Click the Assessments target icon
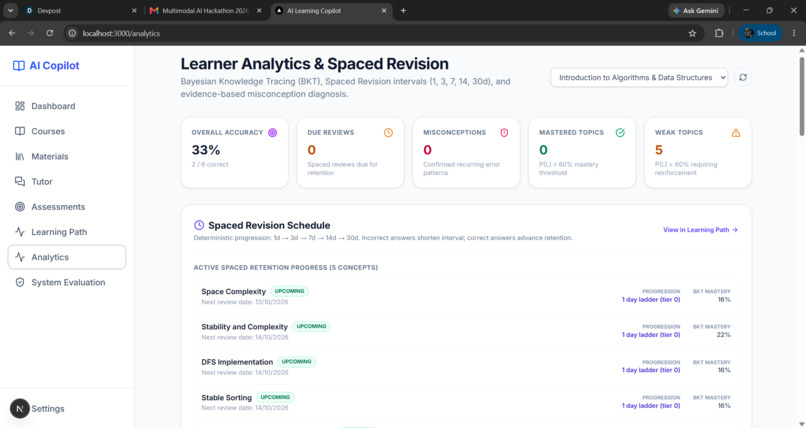806x428 pixels. (x=20, y=207)
